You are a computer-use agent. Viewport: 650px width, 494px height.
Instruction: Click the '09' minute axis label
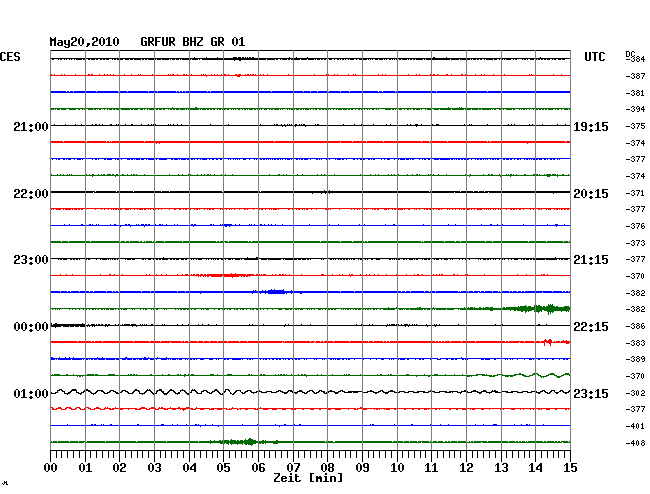[x=362, y=468]
